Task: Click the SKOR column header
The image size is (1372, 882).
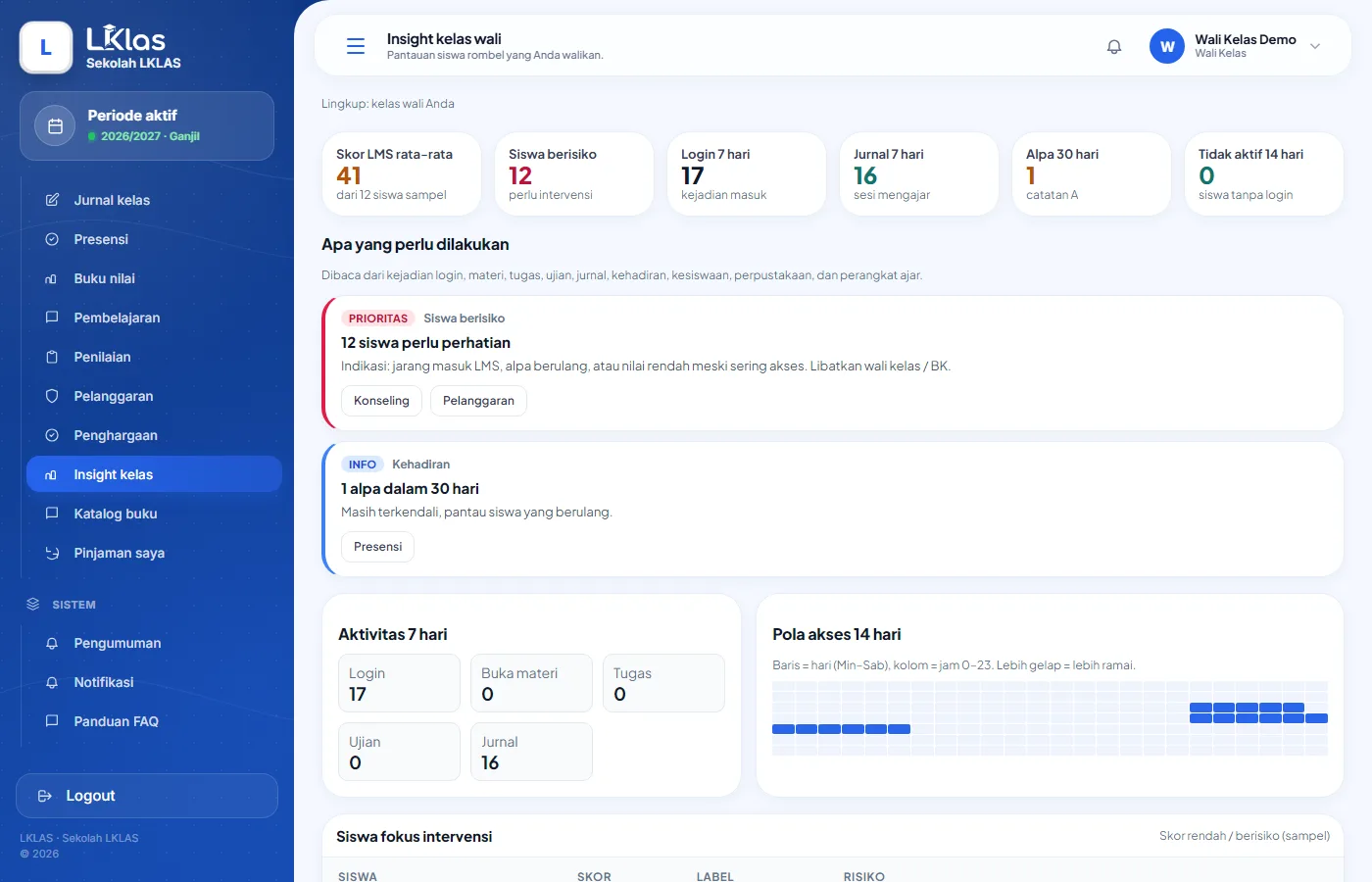Action: tap(594, 876)
